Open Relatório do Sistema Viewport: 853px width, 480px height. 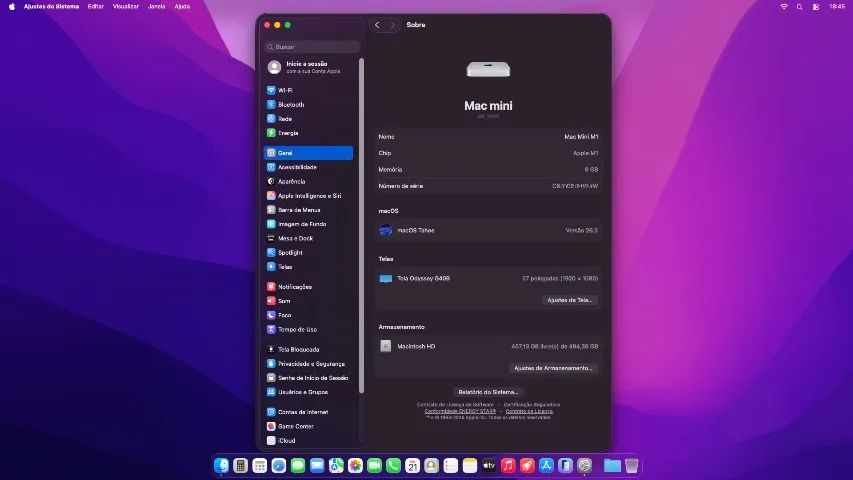(x=488, y=392)
